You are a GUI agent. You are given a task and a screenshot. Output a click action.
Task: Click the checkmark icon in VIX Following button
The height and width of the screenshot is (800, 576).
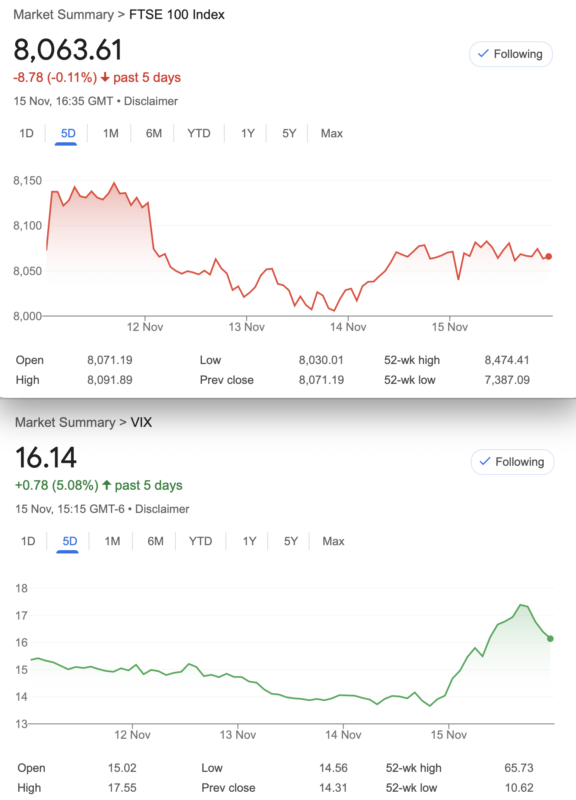[x=485, y=461]
